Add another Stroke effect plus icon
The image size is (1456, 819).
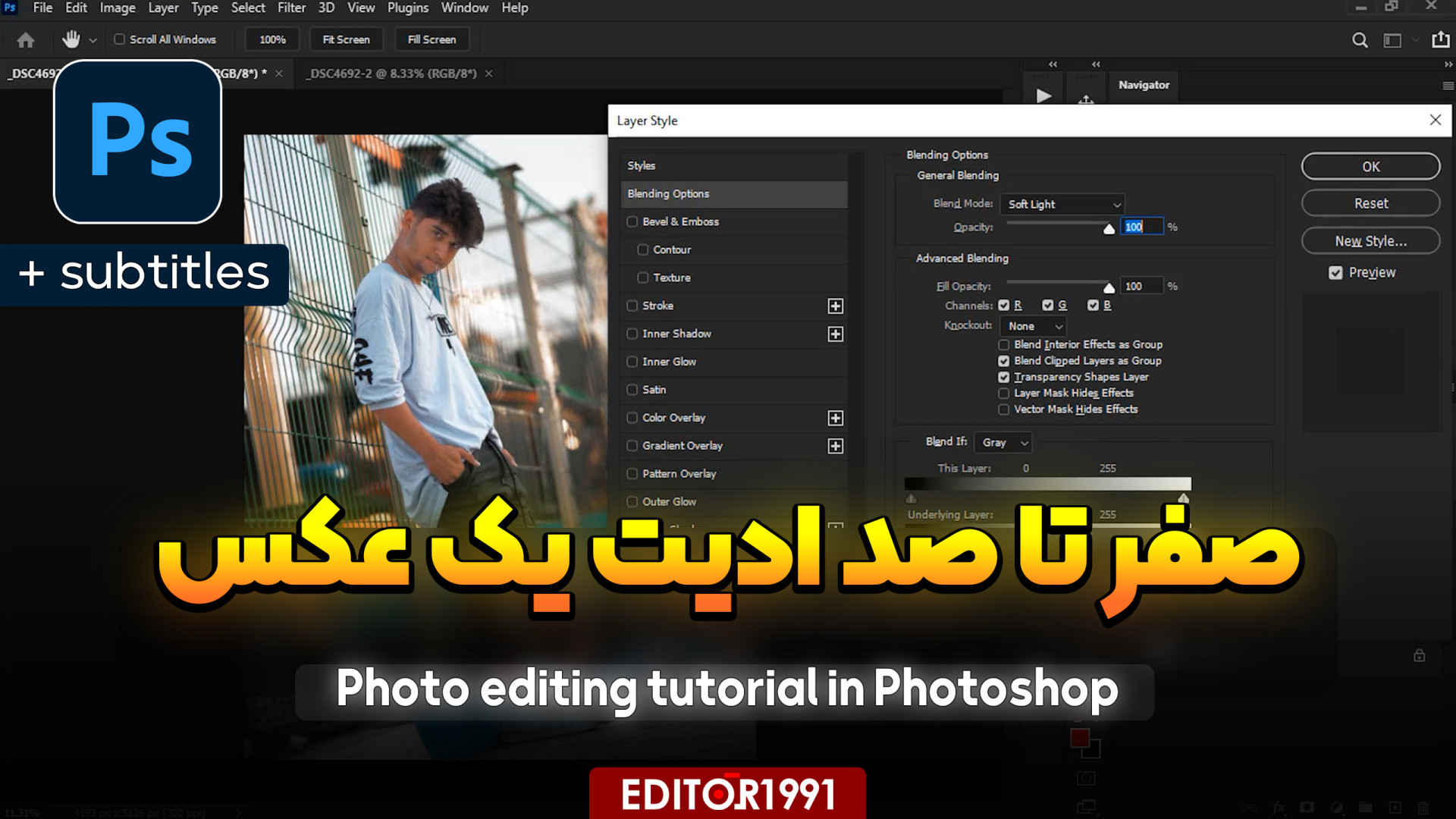point(835,306)
